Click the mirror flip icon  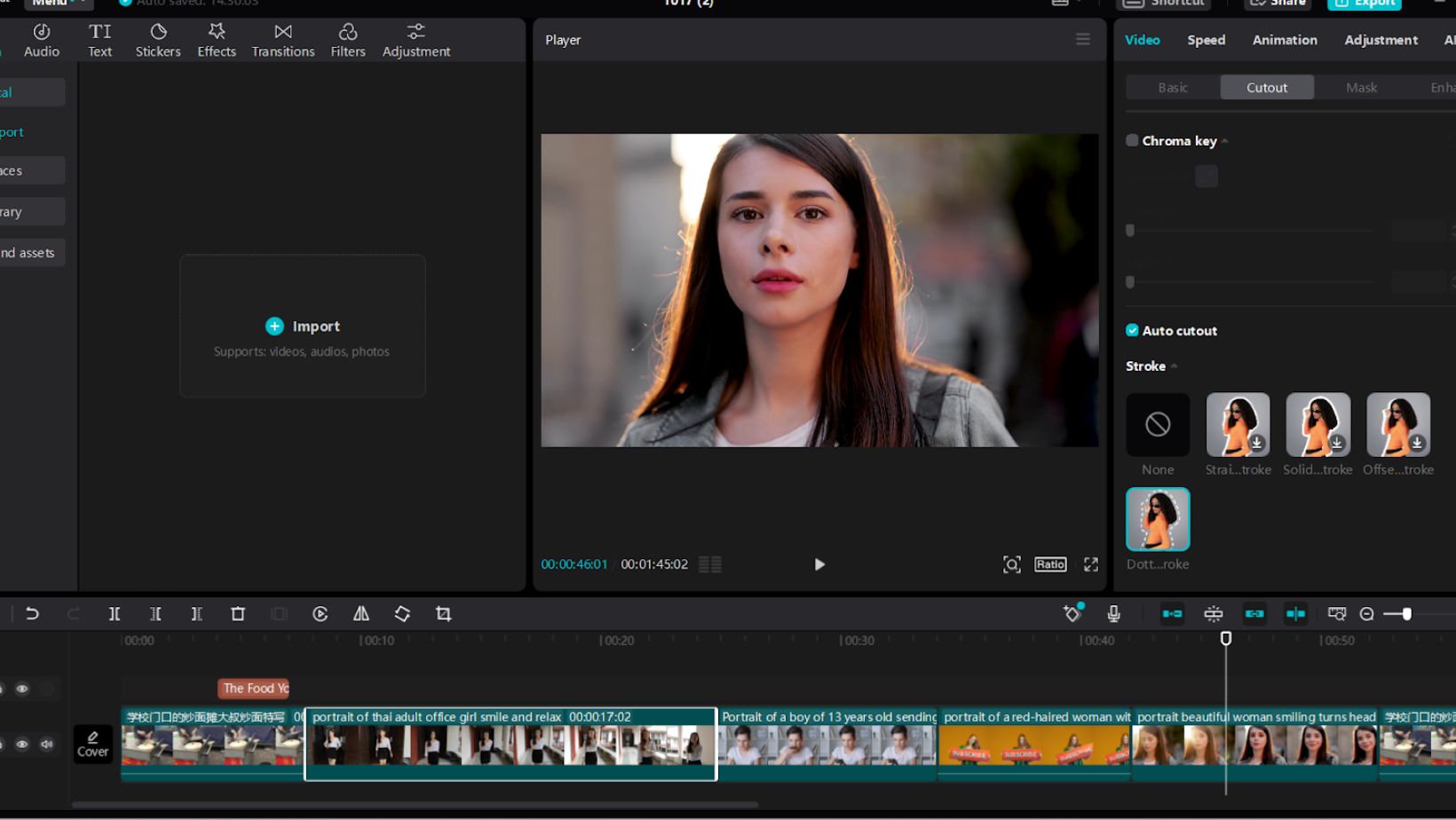pos(361,613)
